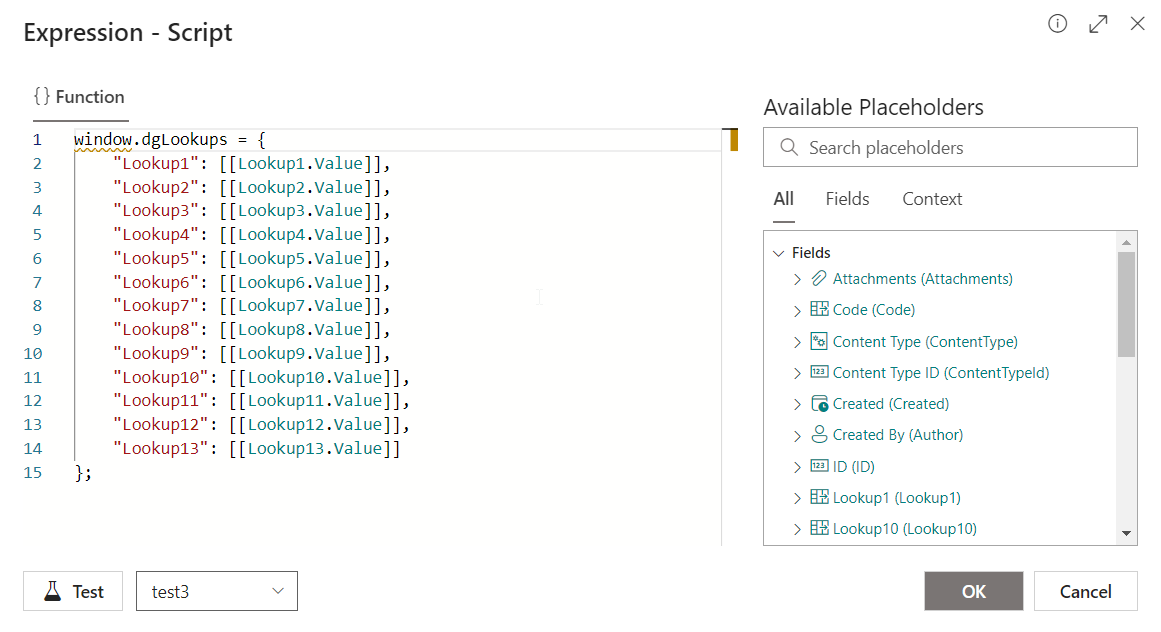Viewport: 1161px width, 632px height.
Task: Switch to the Fields tab
Action: [847, 199]
